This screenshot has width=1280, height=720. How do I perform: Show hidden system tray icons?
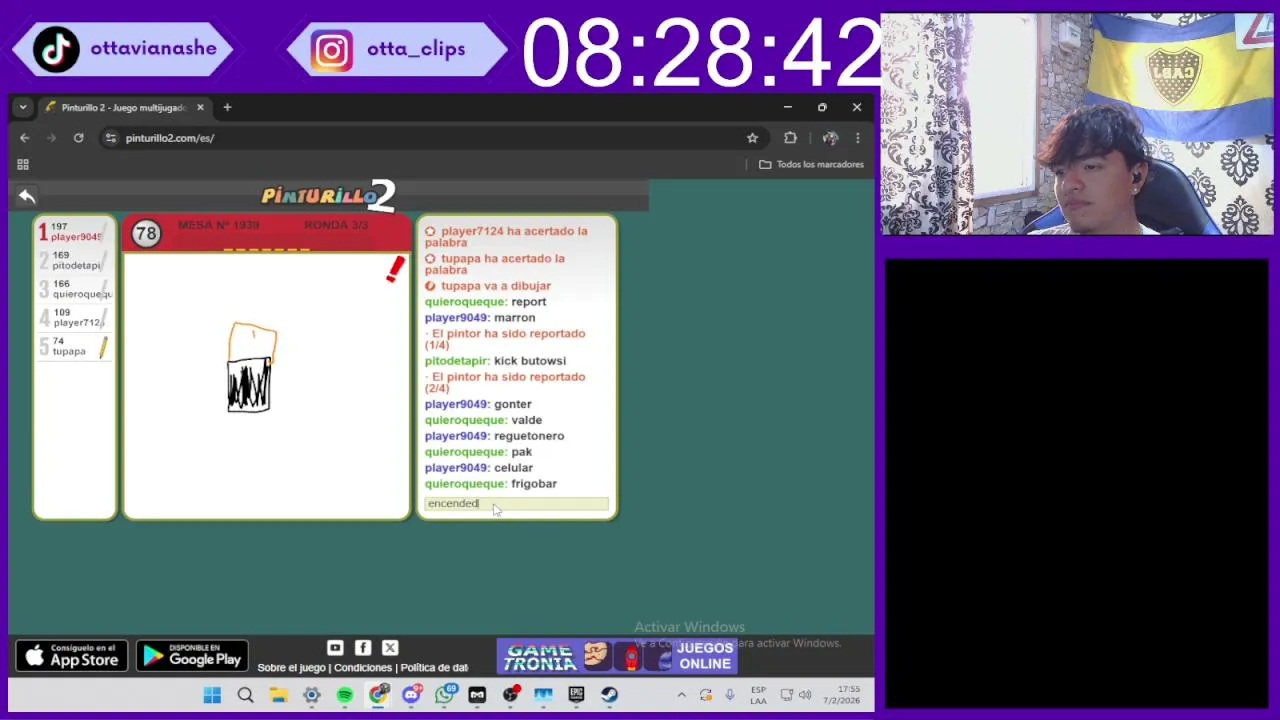(x=682, y=695)
